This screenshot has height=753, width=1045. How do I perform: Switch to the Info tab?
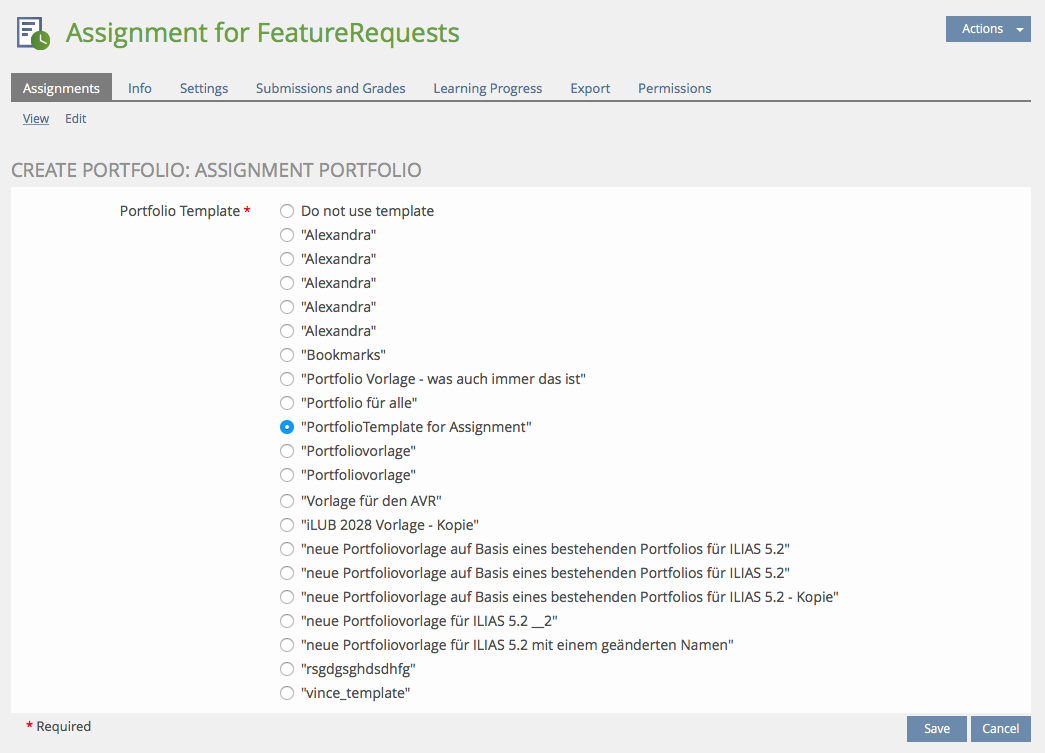(140, 88)
